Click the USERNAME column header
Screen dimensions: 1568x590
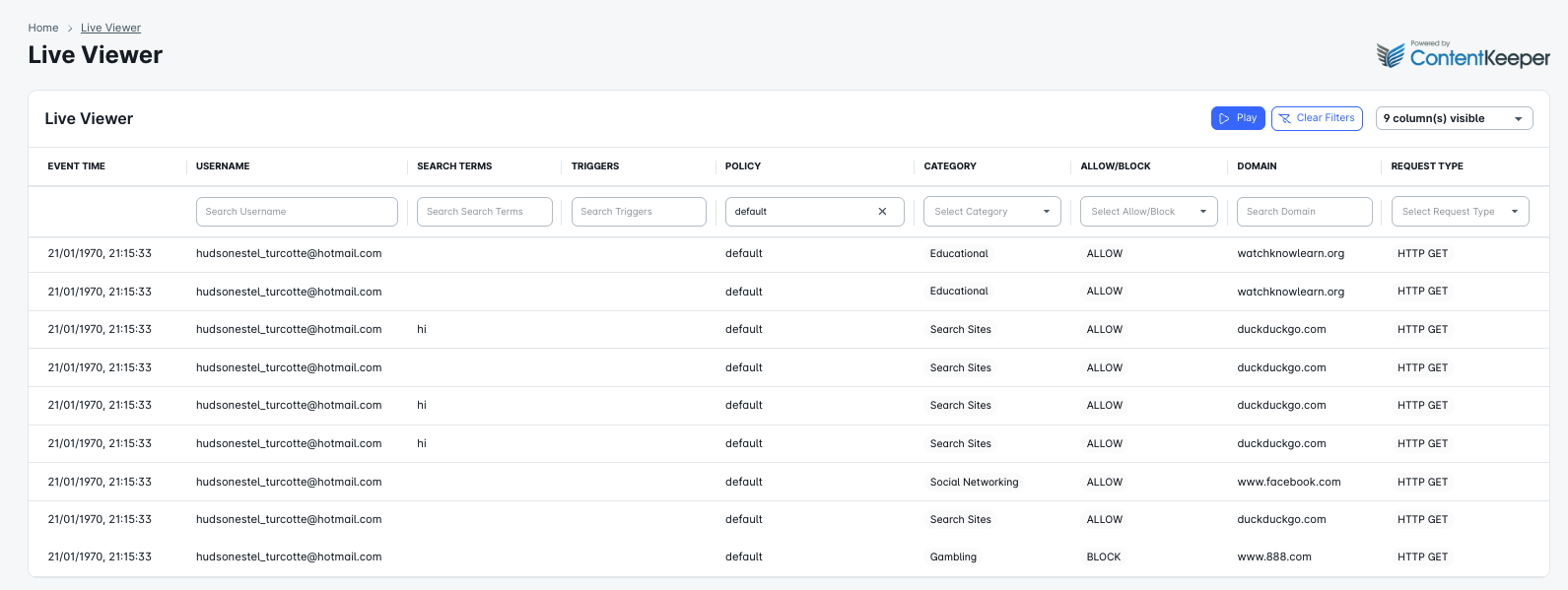click(223, 166)
